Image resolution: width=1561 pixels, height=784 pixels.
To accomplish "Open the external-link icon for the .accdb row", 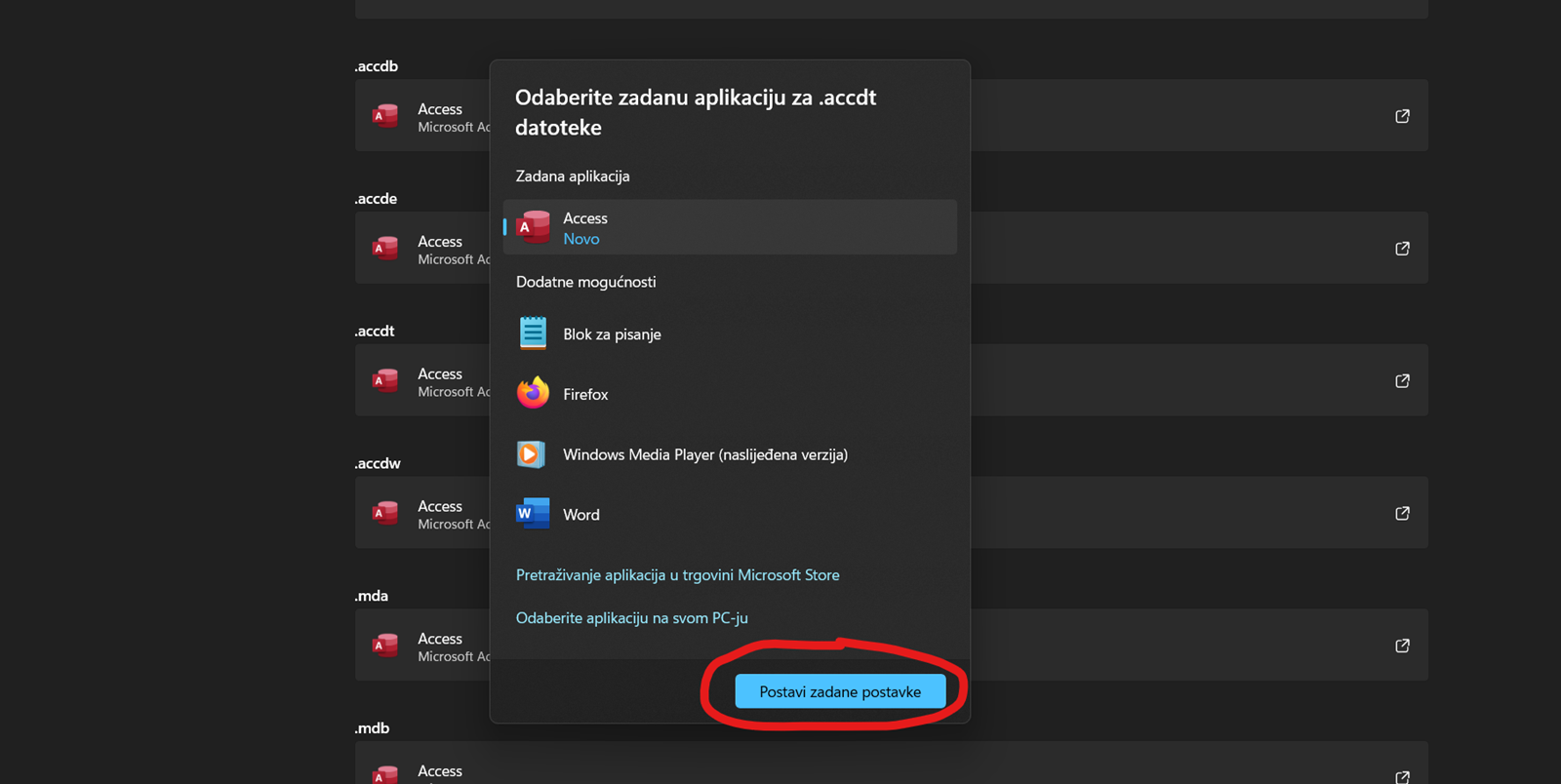I will 1402,116.
